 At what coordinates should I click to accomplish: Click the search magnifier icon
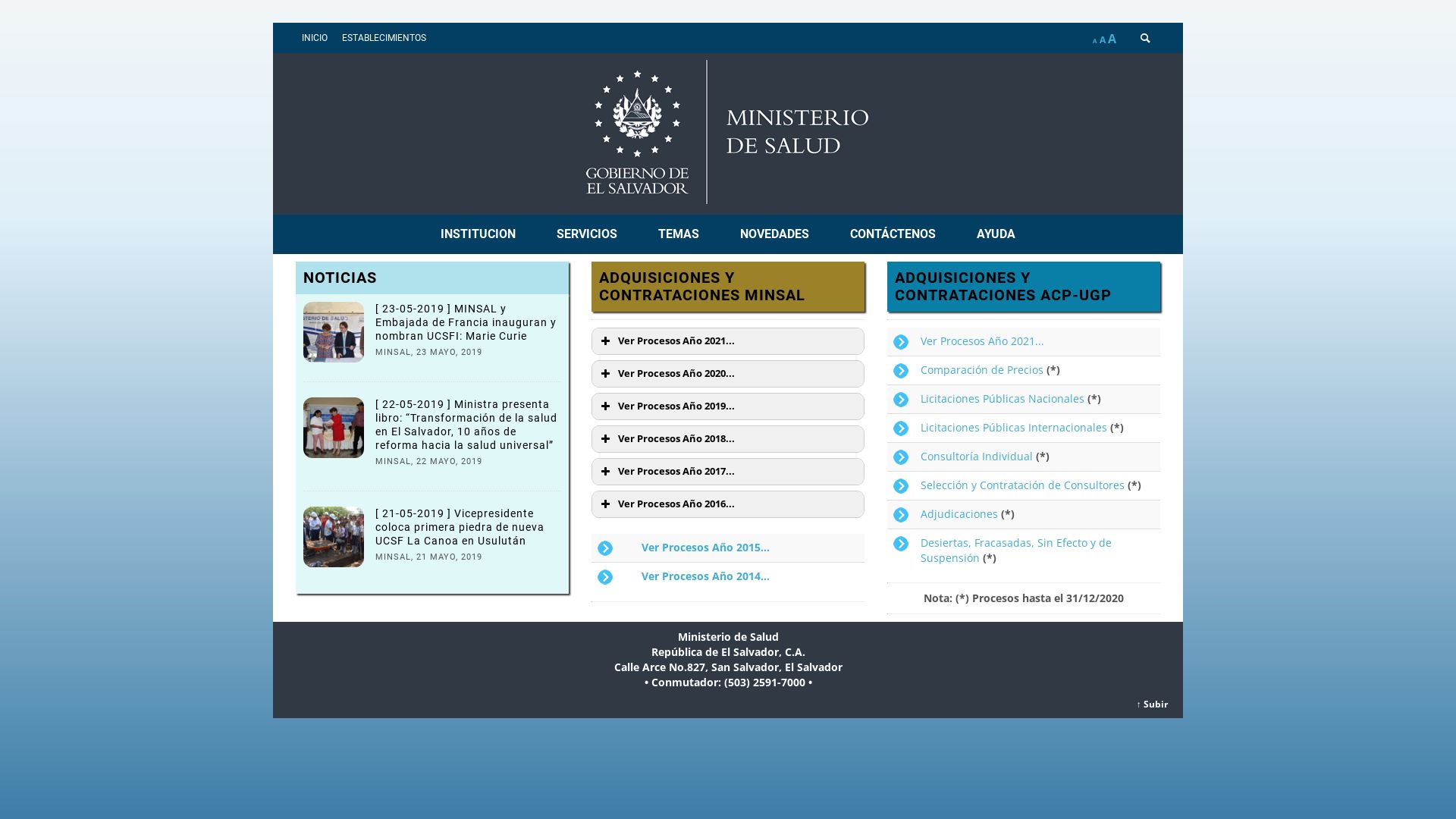point(1145,38)
